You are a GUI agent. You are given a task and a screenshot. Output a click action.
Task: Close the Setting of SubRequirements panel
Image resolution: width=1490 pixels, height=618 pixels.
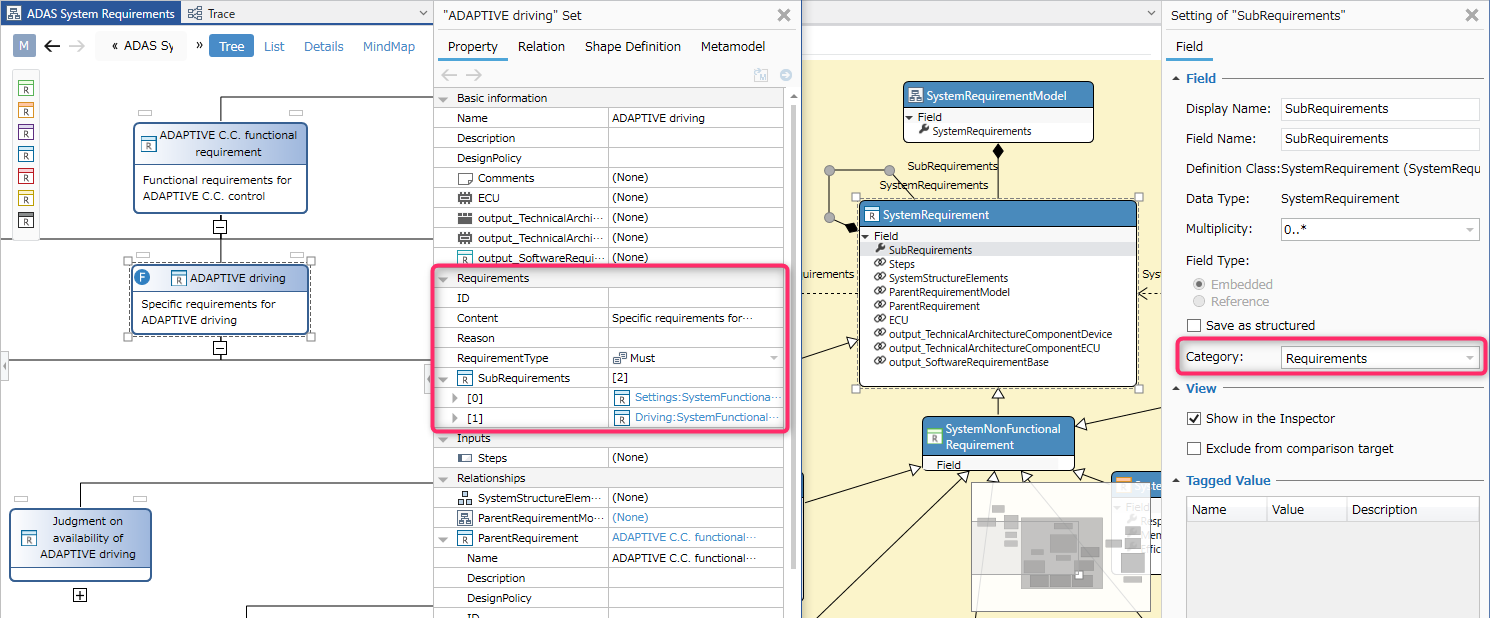pyautogui.click(x=1471, y=15)
